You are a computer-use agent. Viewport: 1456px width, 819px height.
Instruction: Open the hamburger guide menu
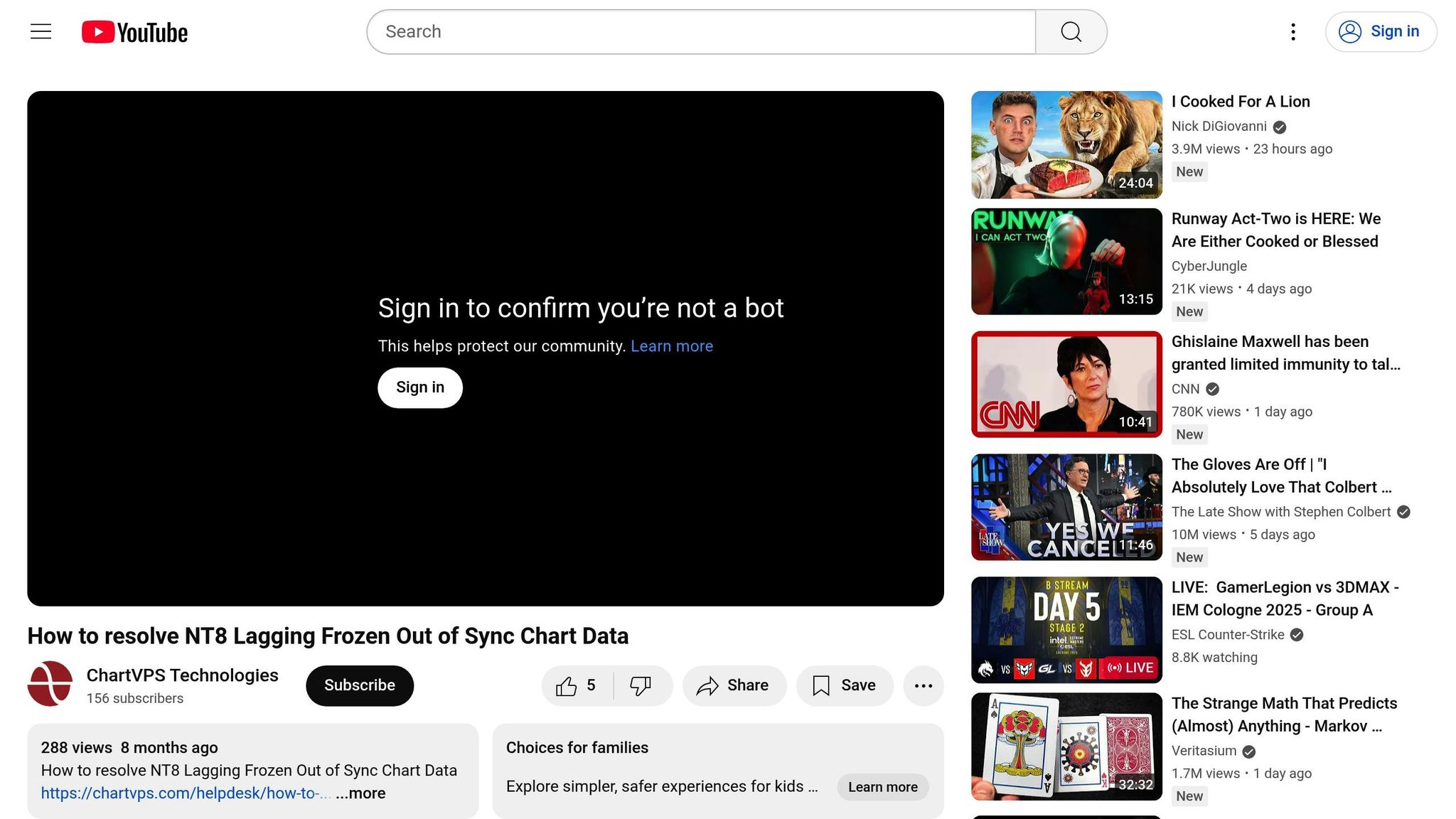click(41, 31)
